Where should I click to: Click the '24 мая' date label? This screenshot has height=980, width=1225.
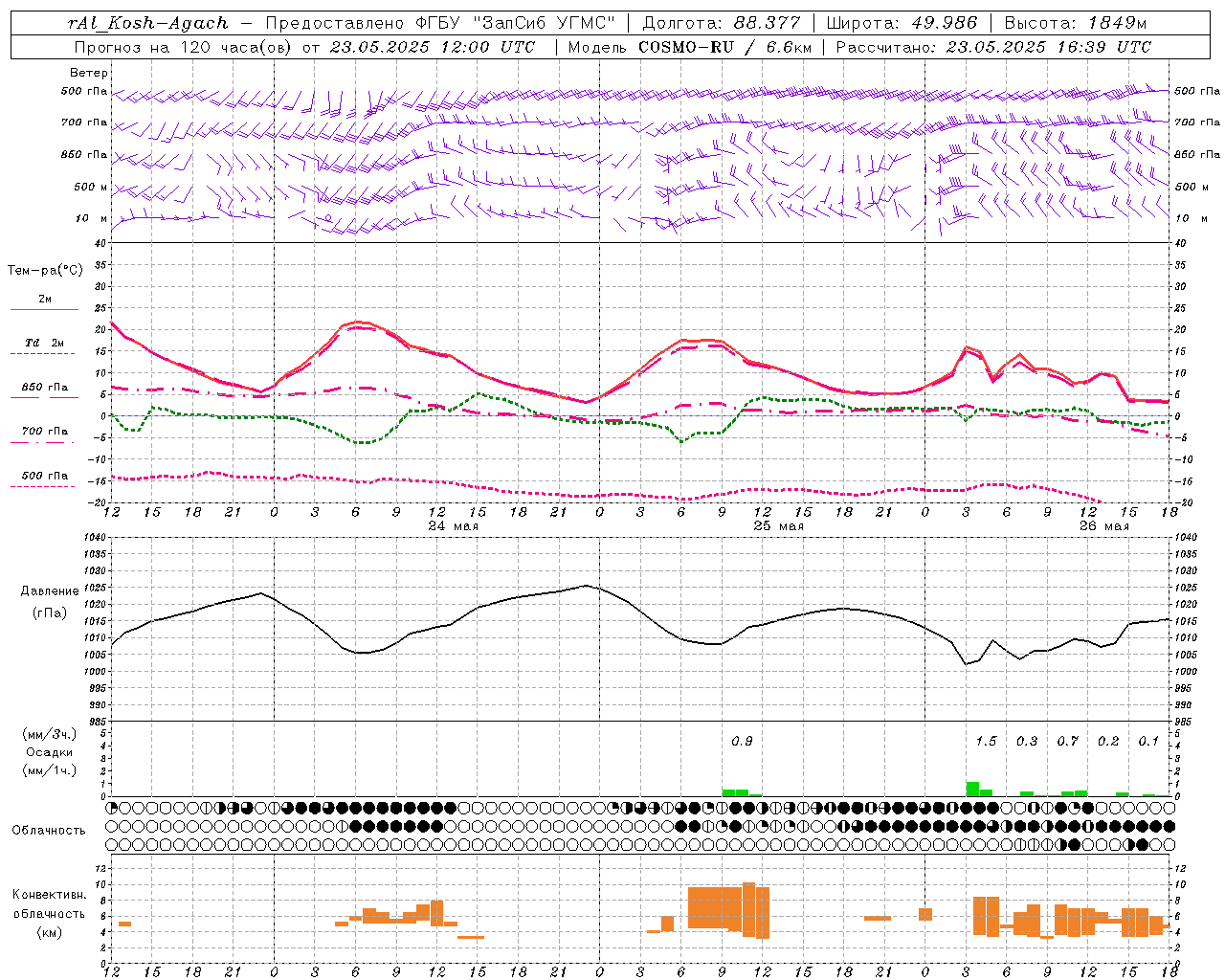click(x=454, y=526)
